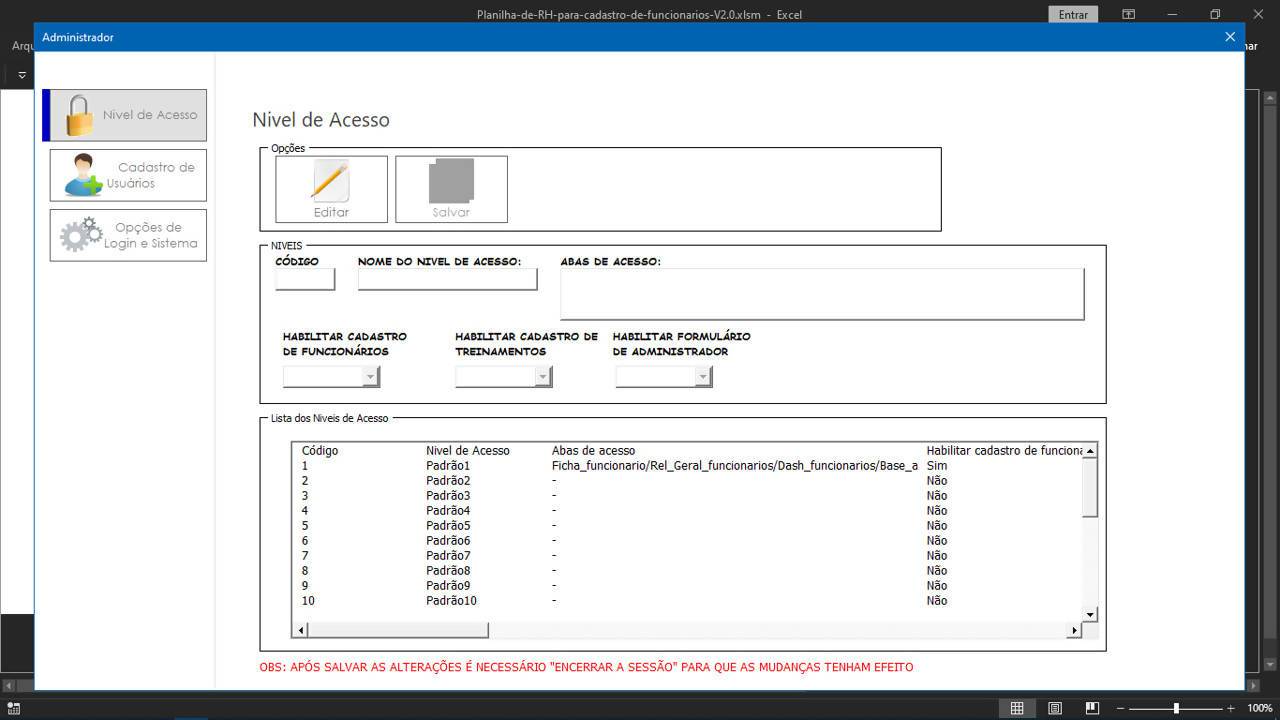Open Opções de Login e Sistema gears
The height and width of the screenshot is (720, 1280).
128,235
